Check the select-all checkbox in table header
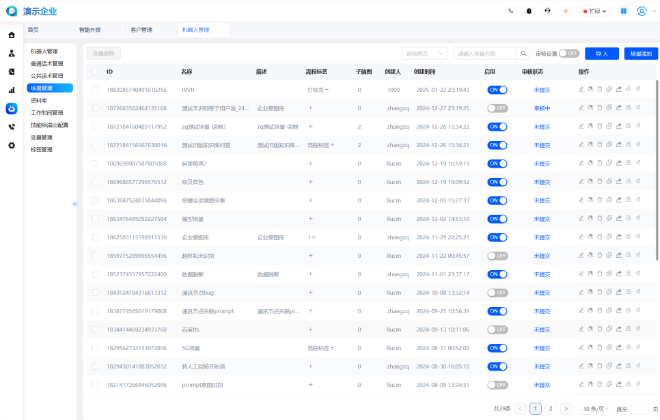 (95, 72)
